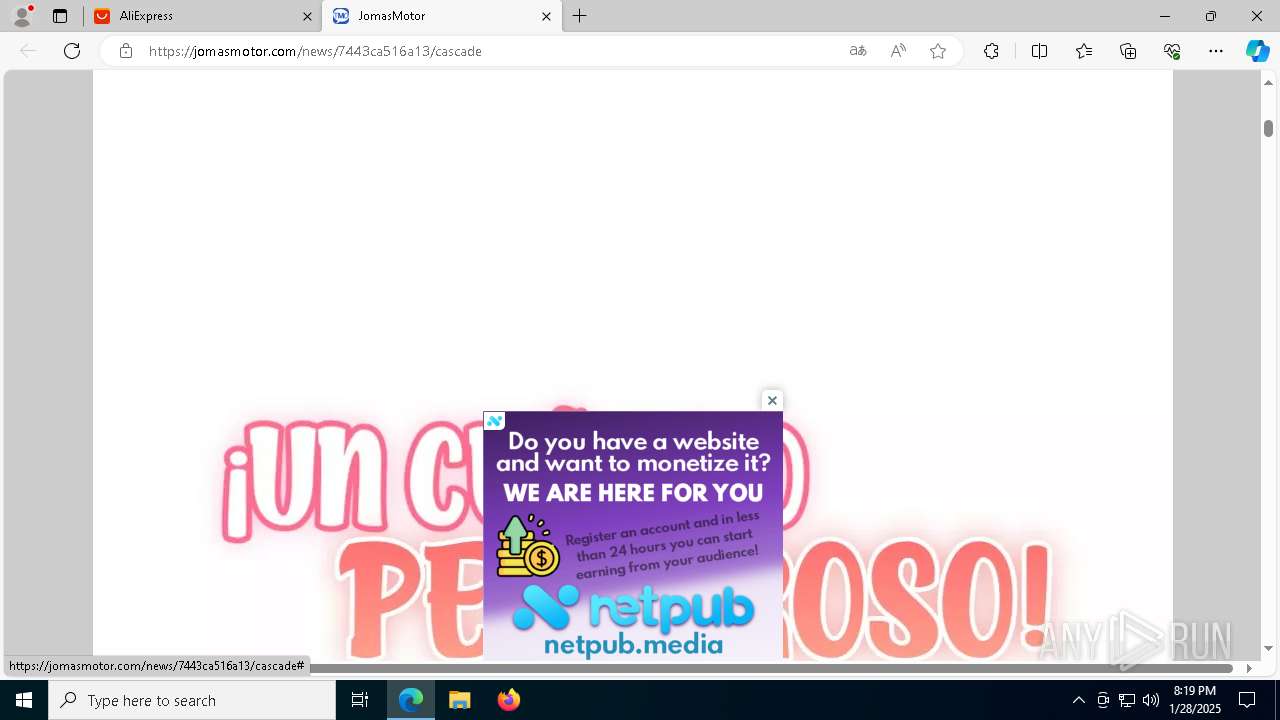Screen dimensions: 1280x720
Task: Open Task View from taskbar
Action: point(360,700)
